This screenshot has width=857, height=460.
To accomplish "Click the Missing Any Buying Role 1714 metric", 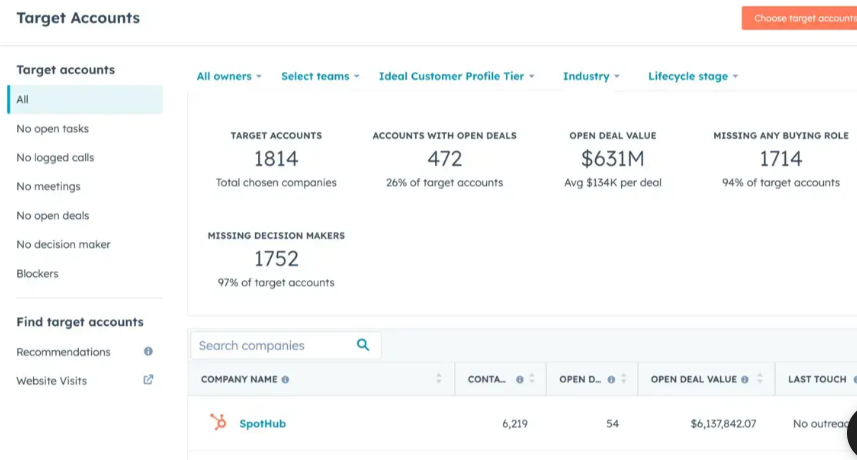I will click(x=780, y=159).
